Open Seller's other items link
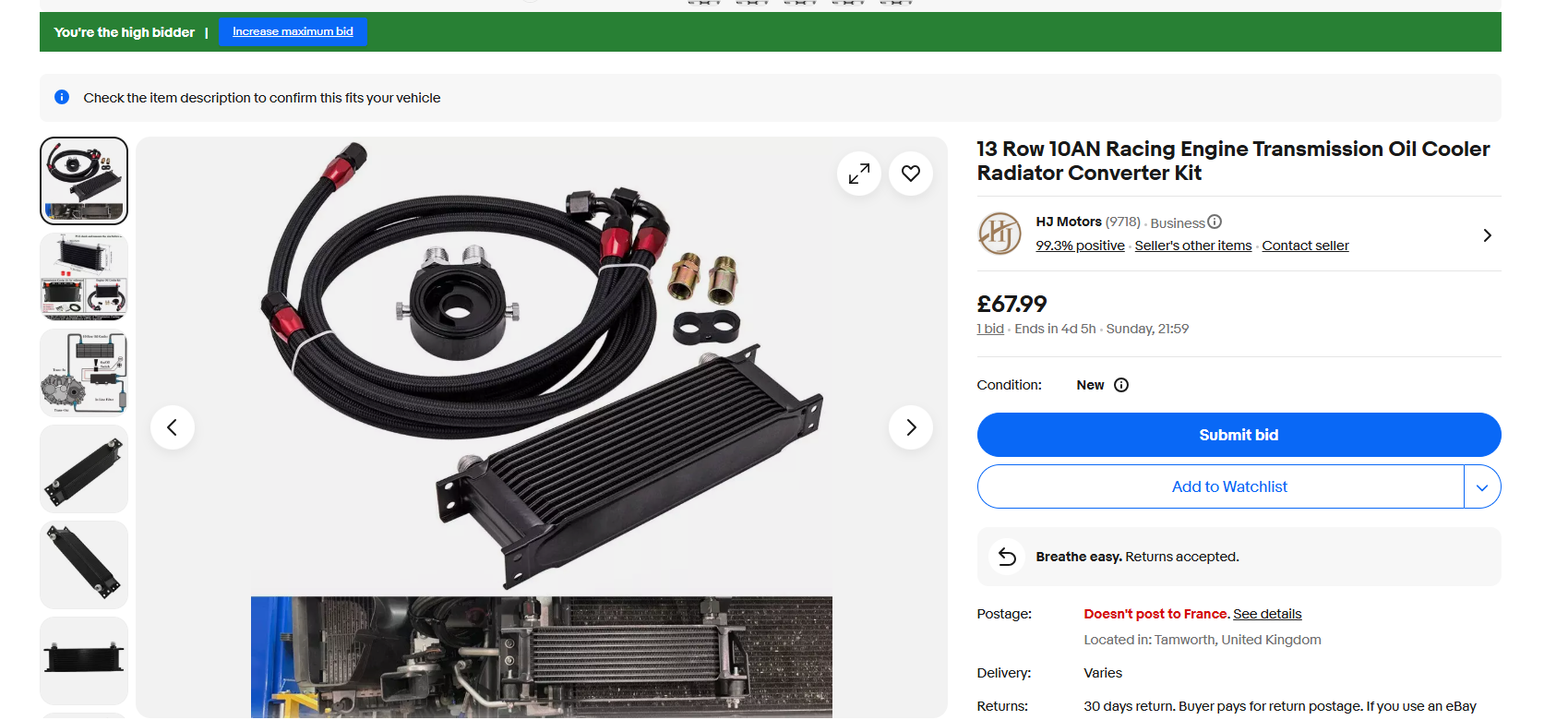Image resolution: width=1568 pixels, height=720 pixels. (1192, 246)
